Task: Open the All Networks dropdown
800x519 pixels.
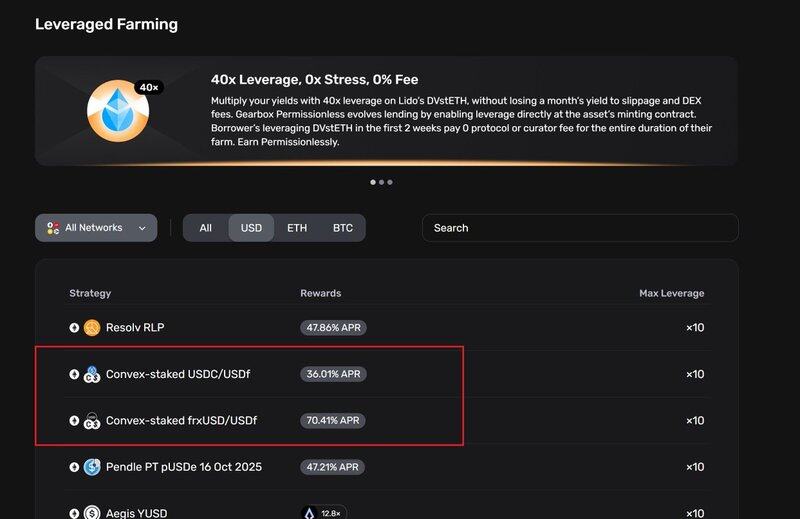Action: point(96,228)
